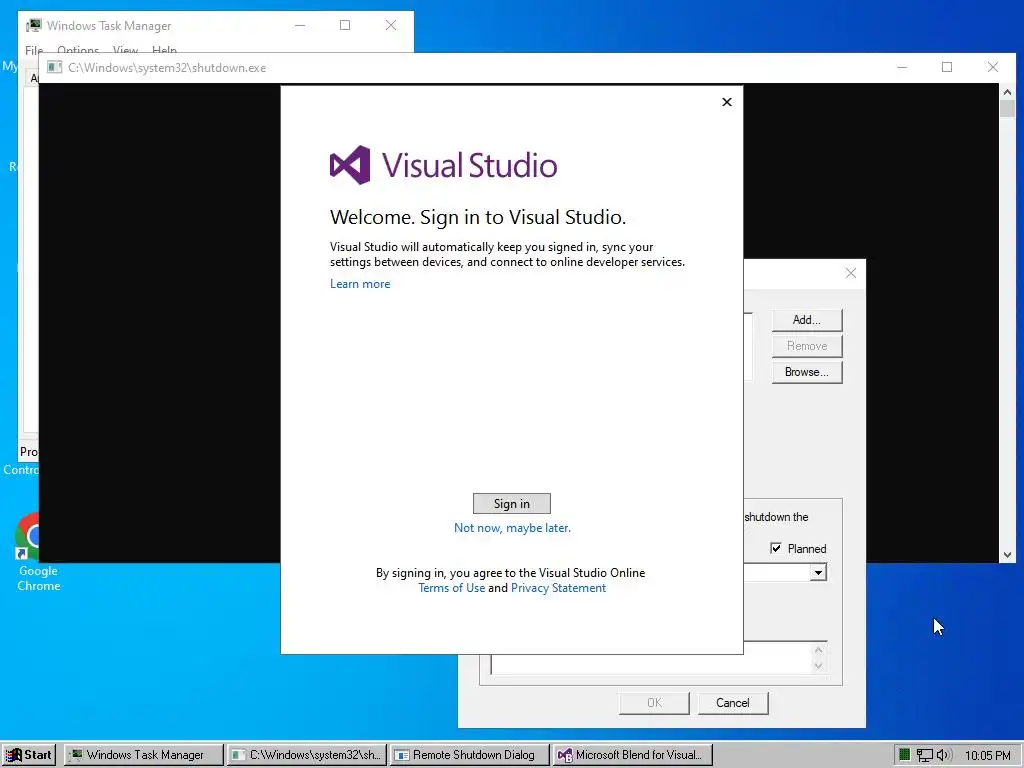Screen dimensions: 1024x768
Task: Click the volume speaker tray icon
Action: click(944, 755)
